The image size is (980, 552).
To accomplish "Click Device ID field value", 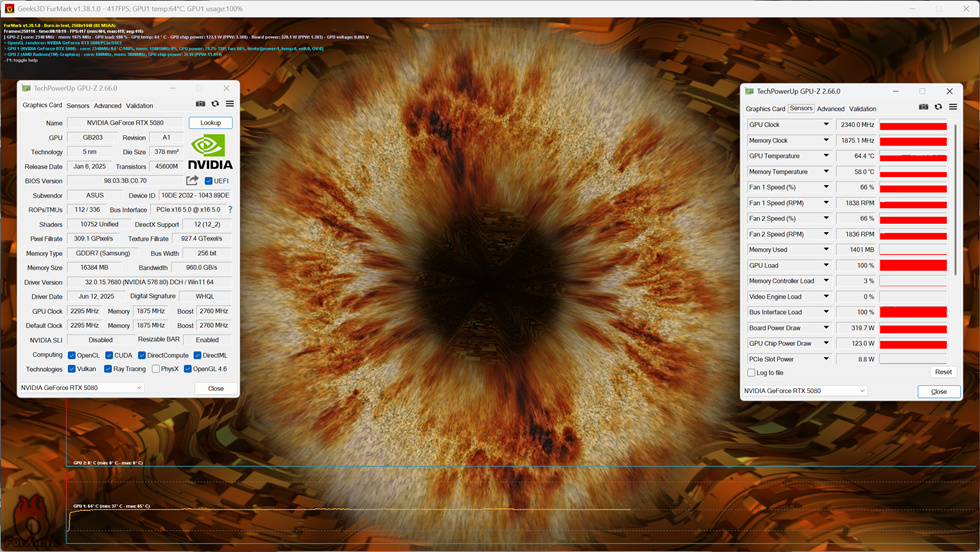I will [195, 195].
